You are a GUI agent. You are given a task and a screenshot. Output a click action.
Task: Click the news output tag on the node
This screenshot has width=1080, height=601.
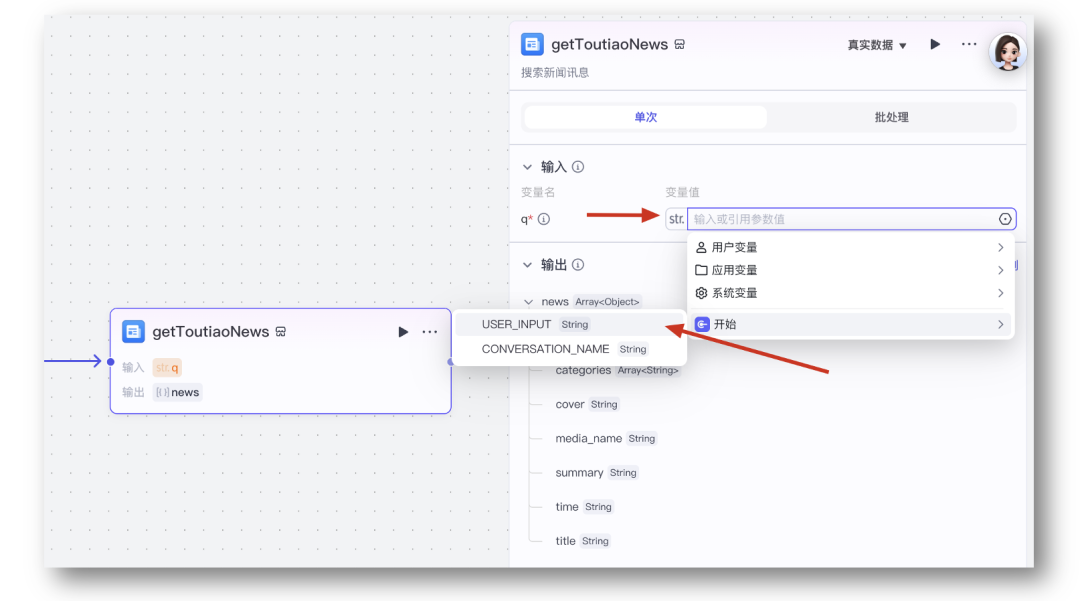(x=178, y=392)
